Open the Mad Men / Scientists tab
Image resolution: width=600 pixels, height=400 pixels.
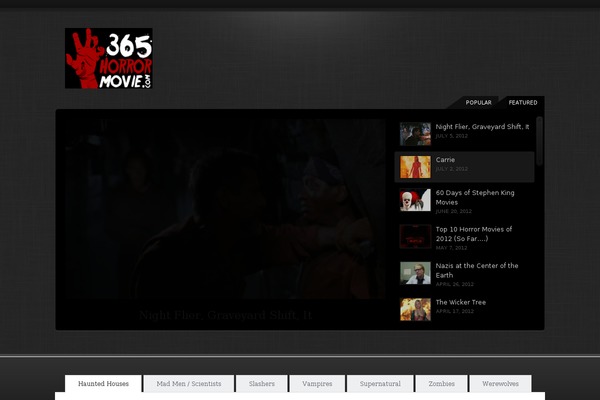(189, 384)
